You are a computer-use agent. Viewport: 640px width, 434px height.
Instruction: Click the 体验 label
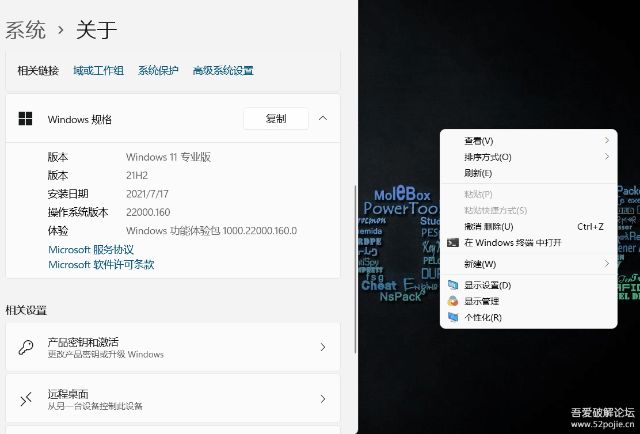(58, 231)
